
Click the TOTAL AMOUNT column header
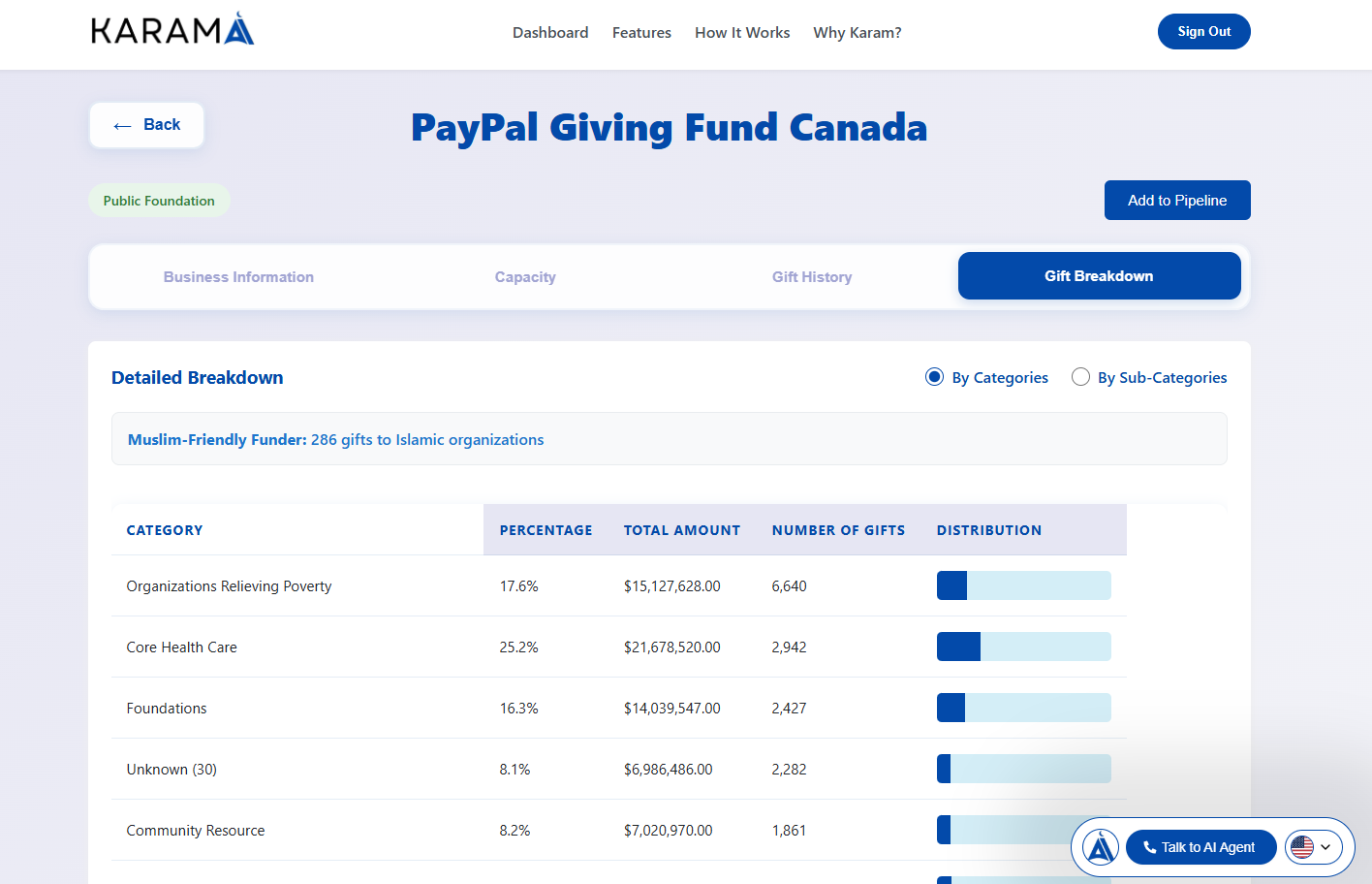(x=682, y=530)
